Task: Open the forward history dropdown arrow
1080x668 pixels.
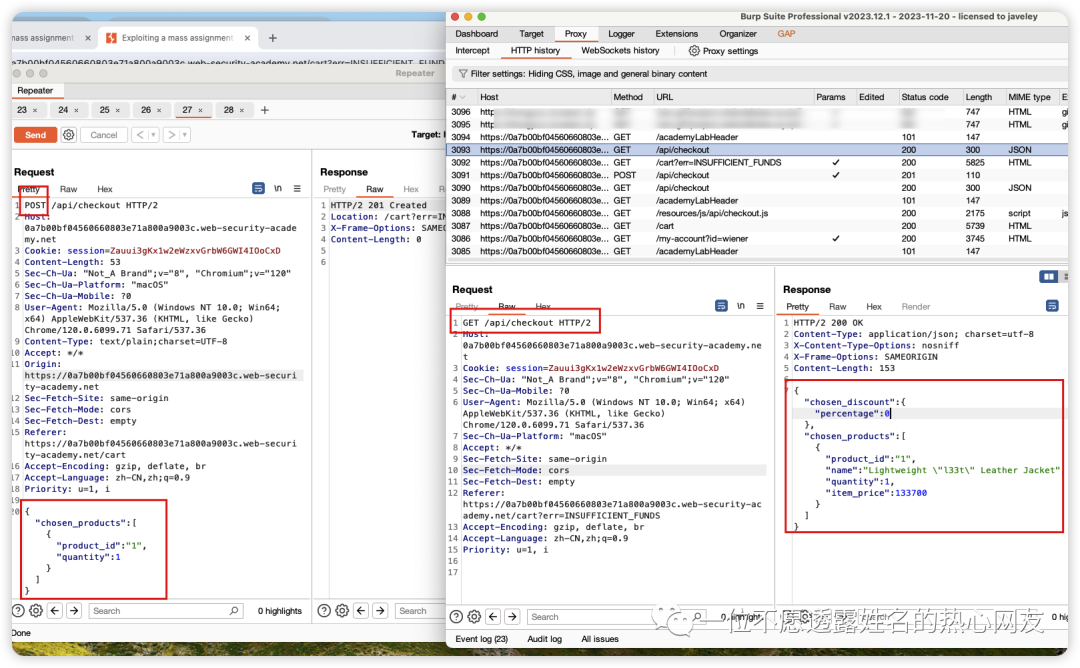Action: coord(185,135)
